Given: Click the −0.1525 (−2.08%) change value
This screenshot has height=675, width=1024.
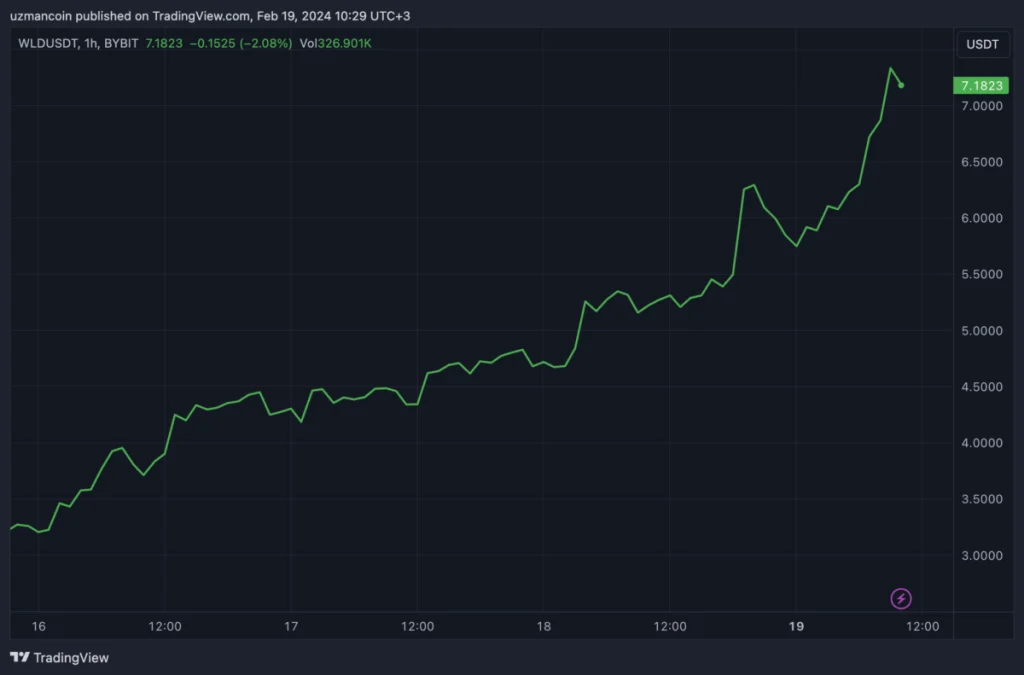Looking at the screenshot, I should point(240,44).
